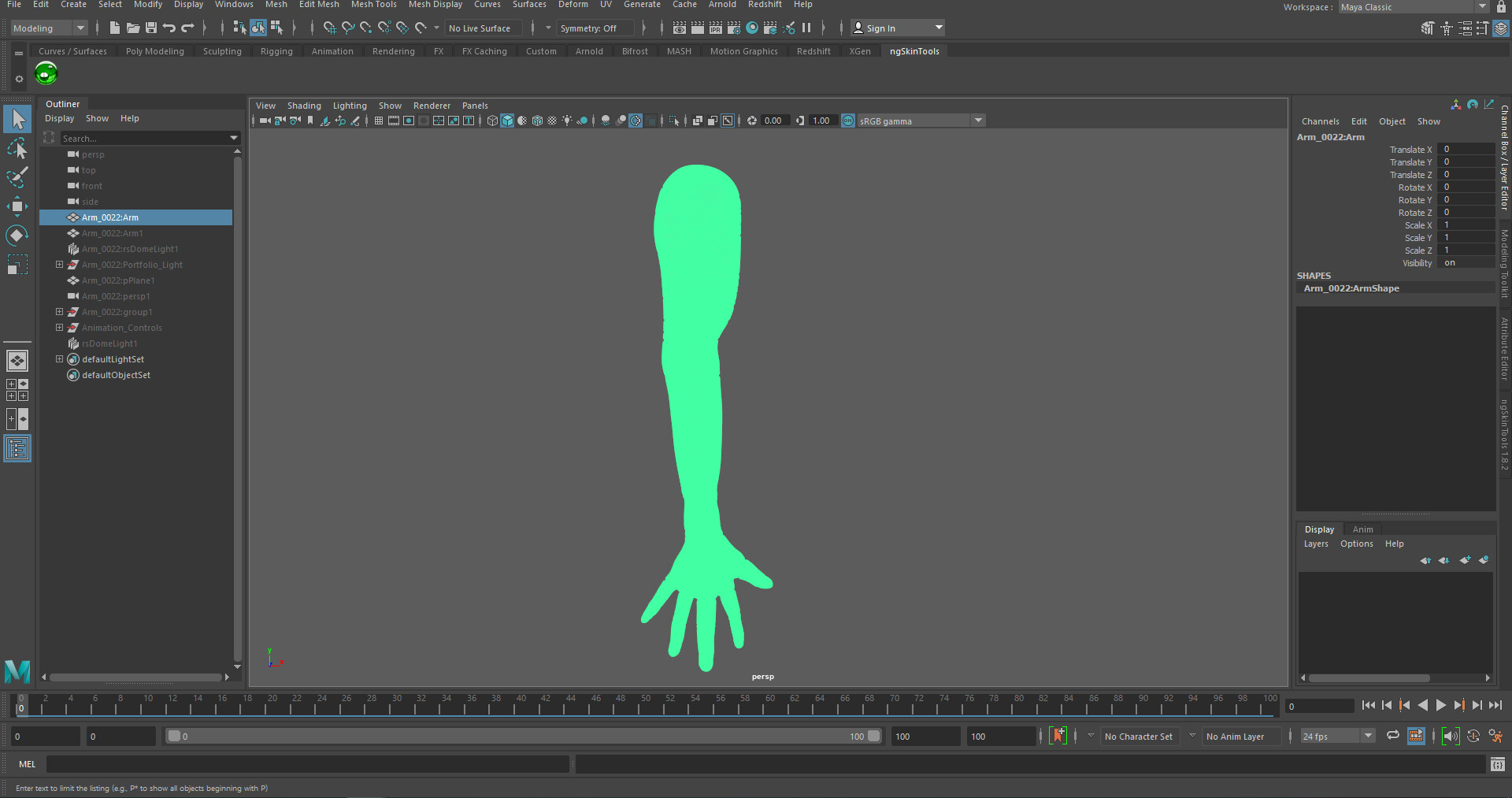Open the animation preferences running-man icon
Image resolution: width=1512 pixels, height=798 pixels.
1495,737
